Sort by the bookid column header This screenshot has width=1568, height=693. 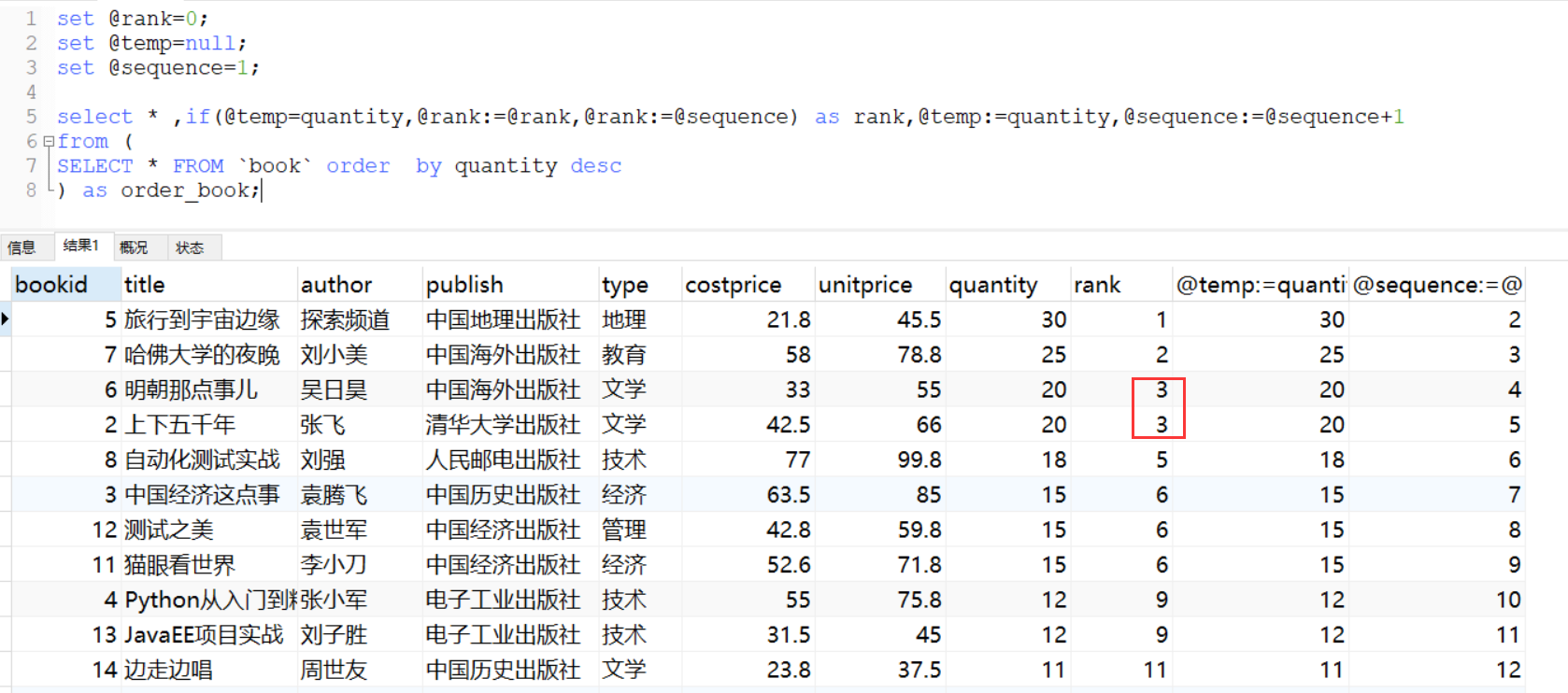(x=65, y=285)
